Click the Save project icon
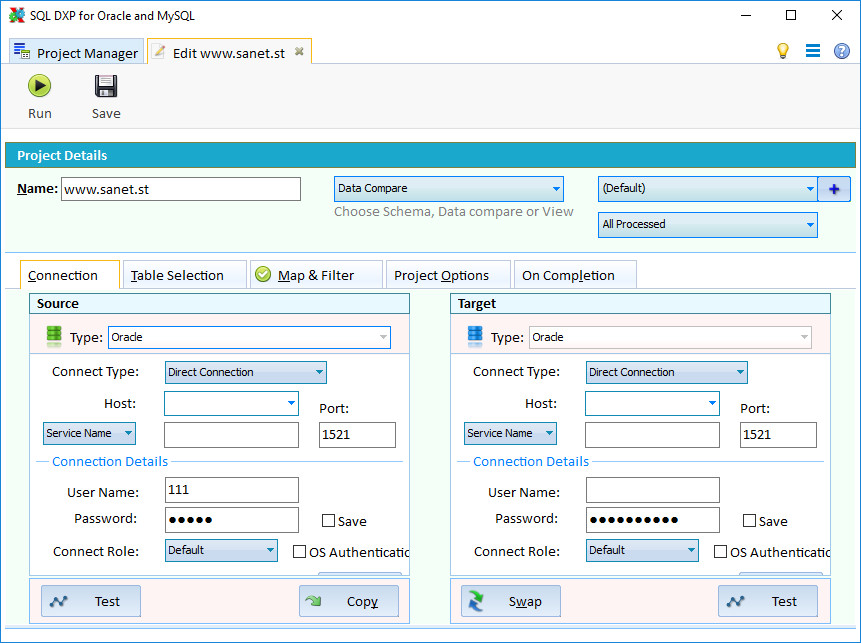The width and height of the screenshot is (861, 643). [x=105, y=86]
